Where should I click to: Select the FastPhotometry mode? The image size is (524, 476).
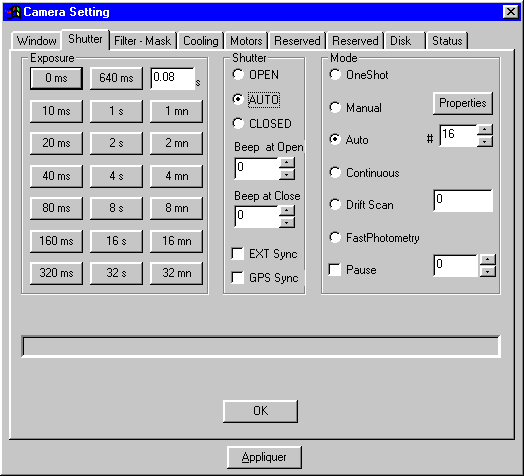tap(335, 238)
